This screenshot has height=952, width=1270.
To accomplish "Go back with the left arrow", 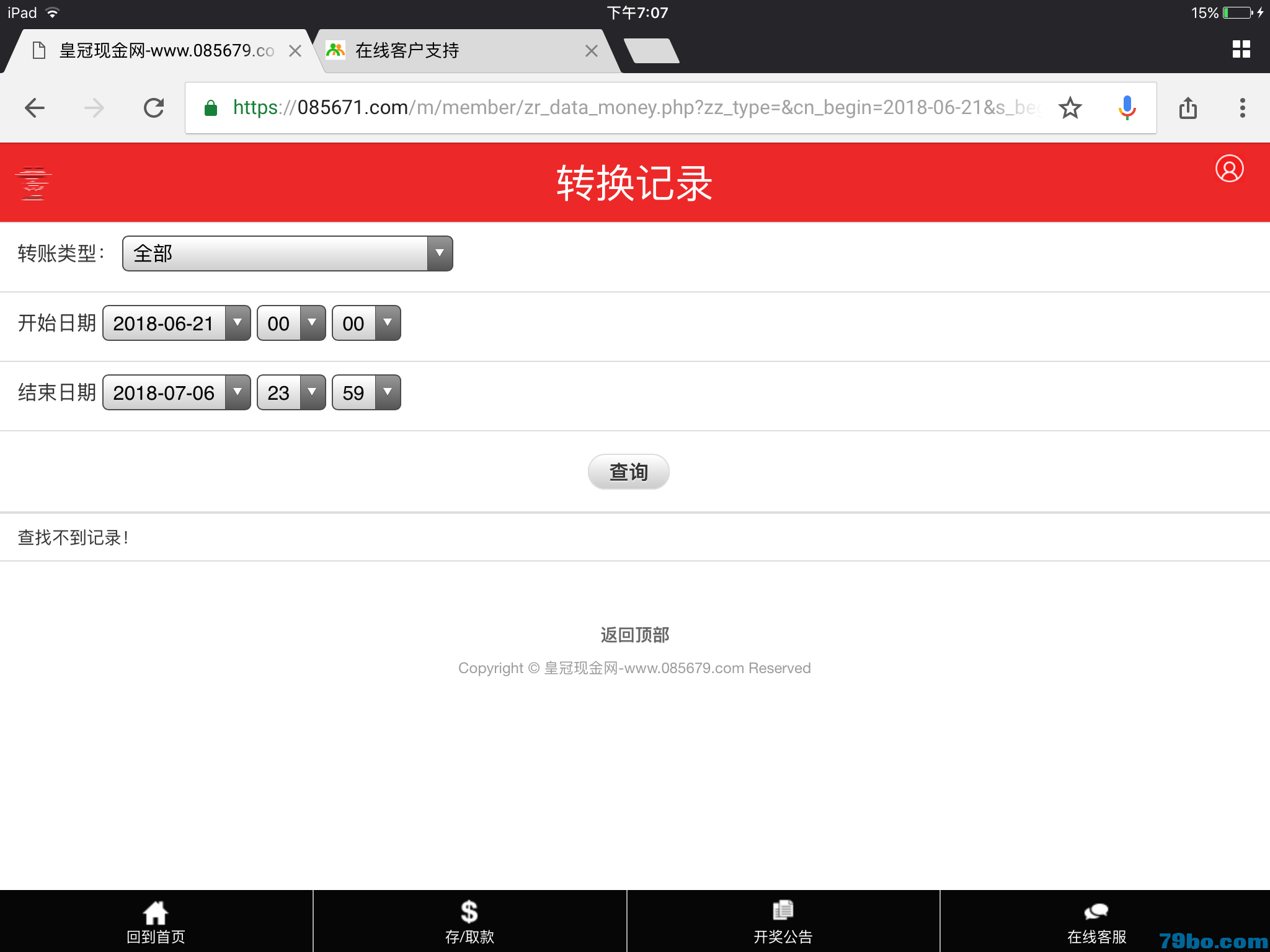I will click(x=35, y=108).
